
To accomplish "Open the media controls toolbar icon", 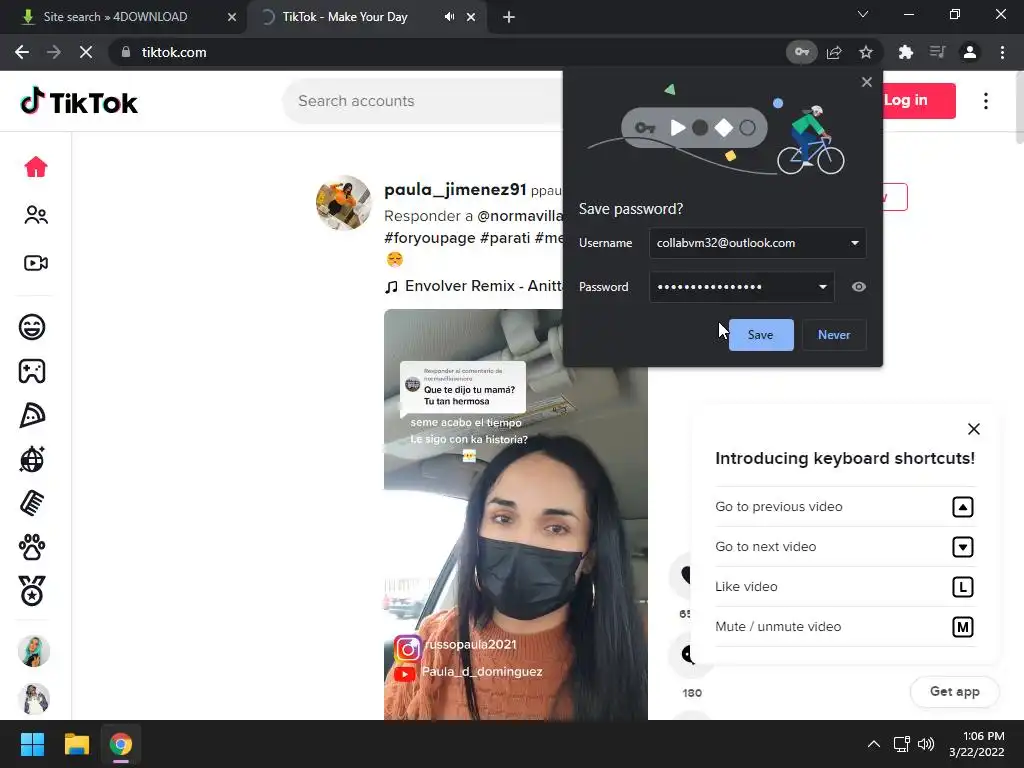I will (x=937, y=52).
